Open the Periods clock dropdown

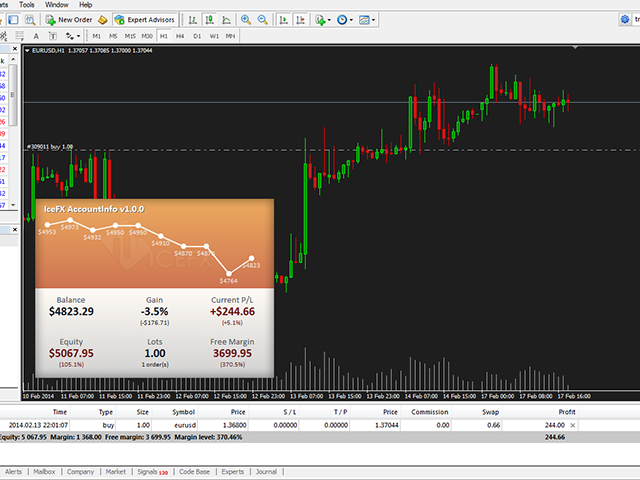click(345, 20)
